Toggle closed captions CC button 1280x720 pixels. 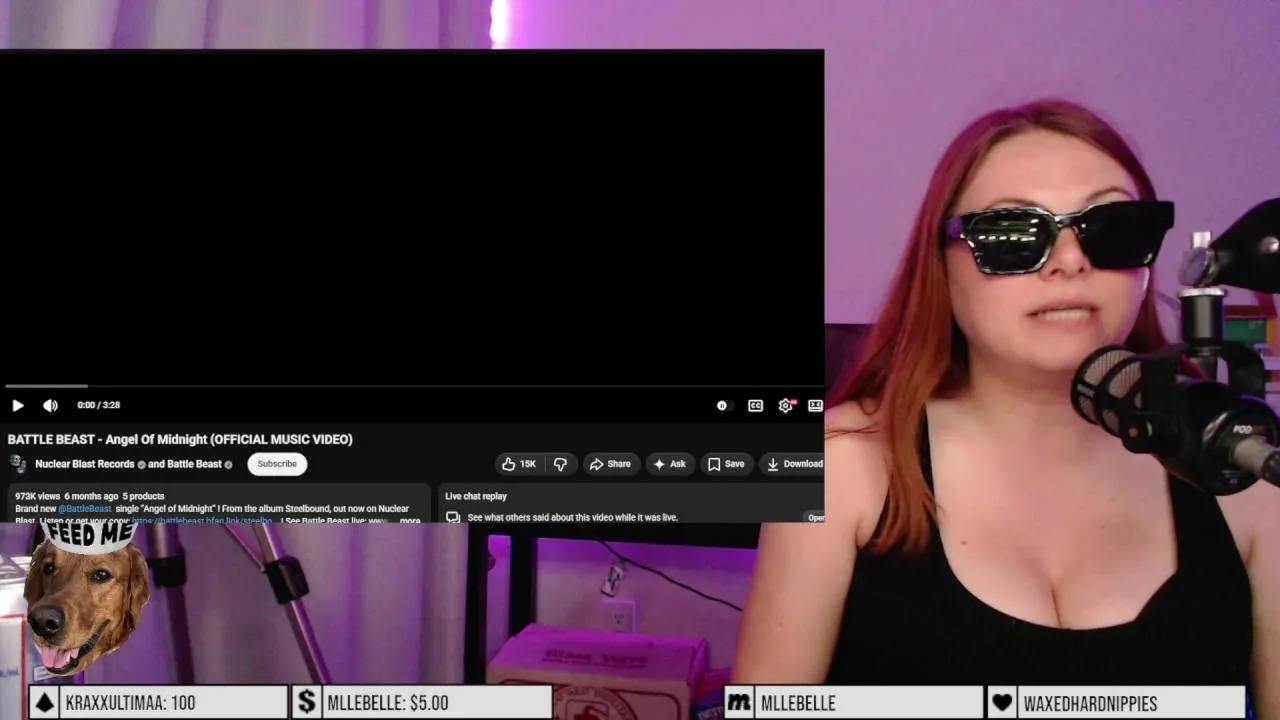[755, 405]
